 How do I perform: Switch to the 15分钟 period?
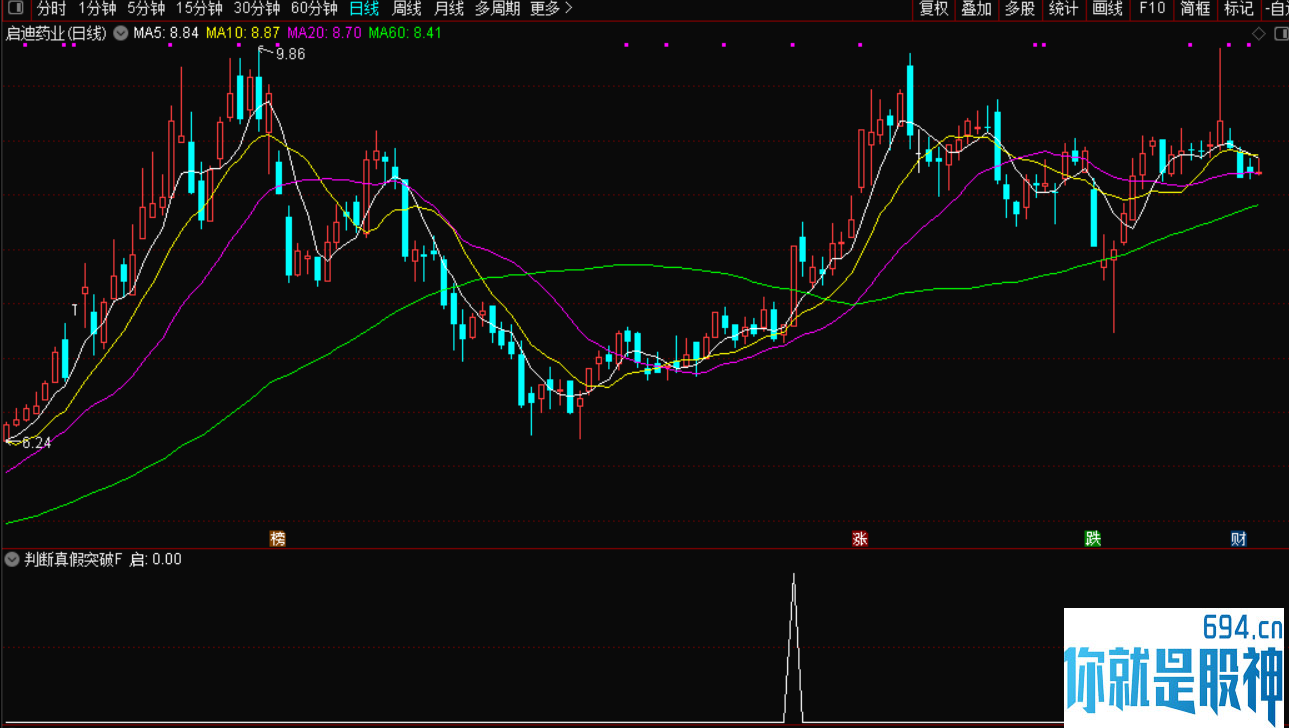(199, 9)
